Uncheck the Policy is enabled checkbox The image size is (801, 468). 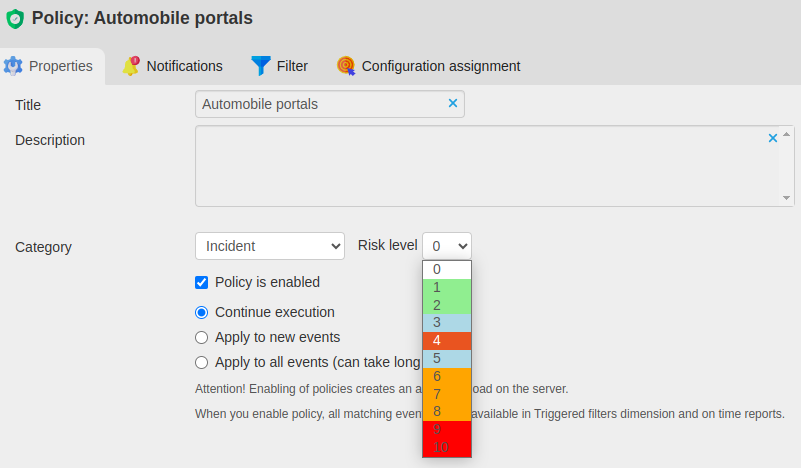point(202,282)
